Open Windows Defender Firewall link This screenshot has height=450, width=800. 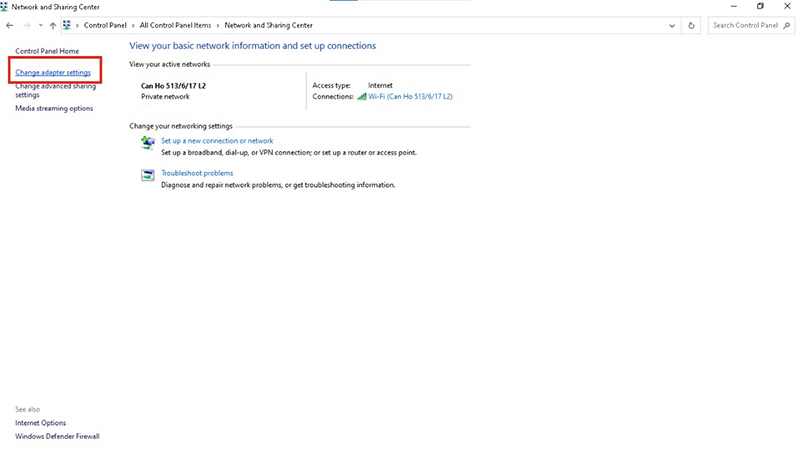point(57,436)
